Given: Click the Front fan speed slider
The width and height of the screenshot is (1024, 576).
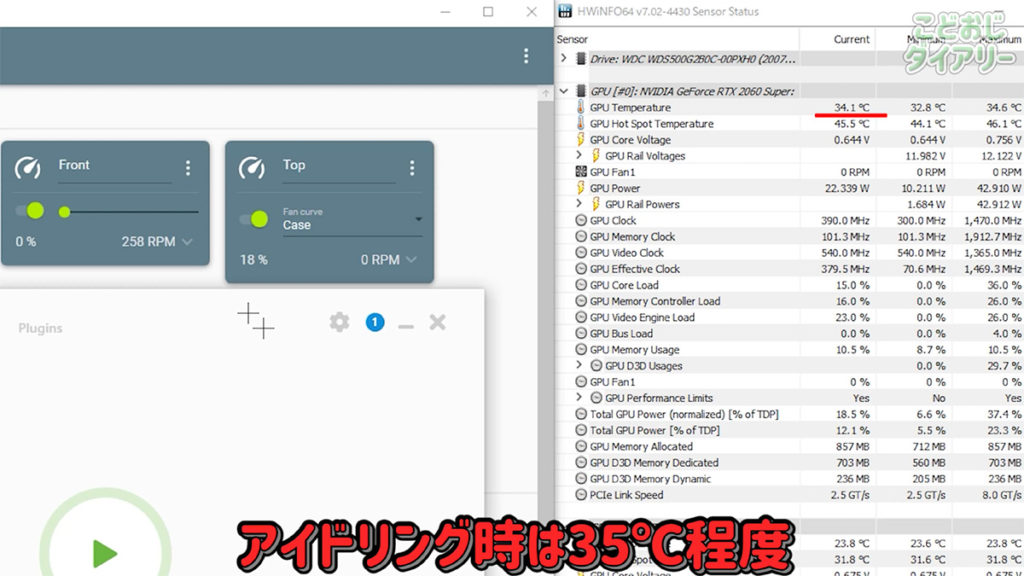Looking at the screenshot, I should (x=130, y=212).
